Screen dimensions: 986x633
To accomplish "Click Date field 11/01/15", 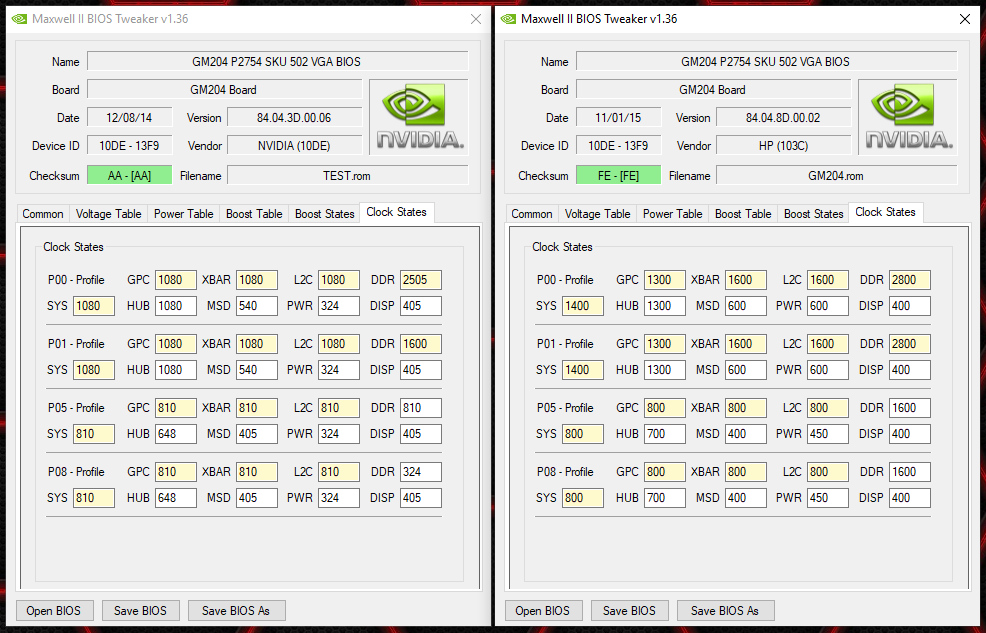I will click(x=618, y=118).
